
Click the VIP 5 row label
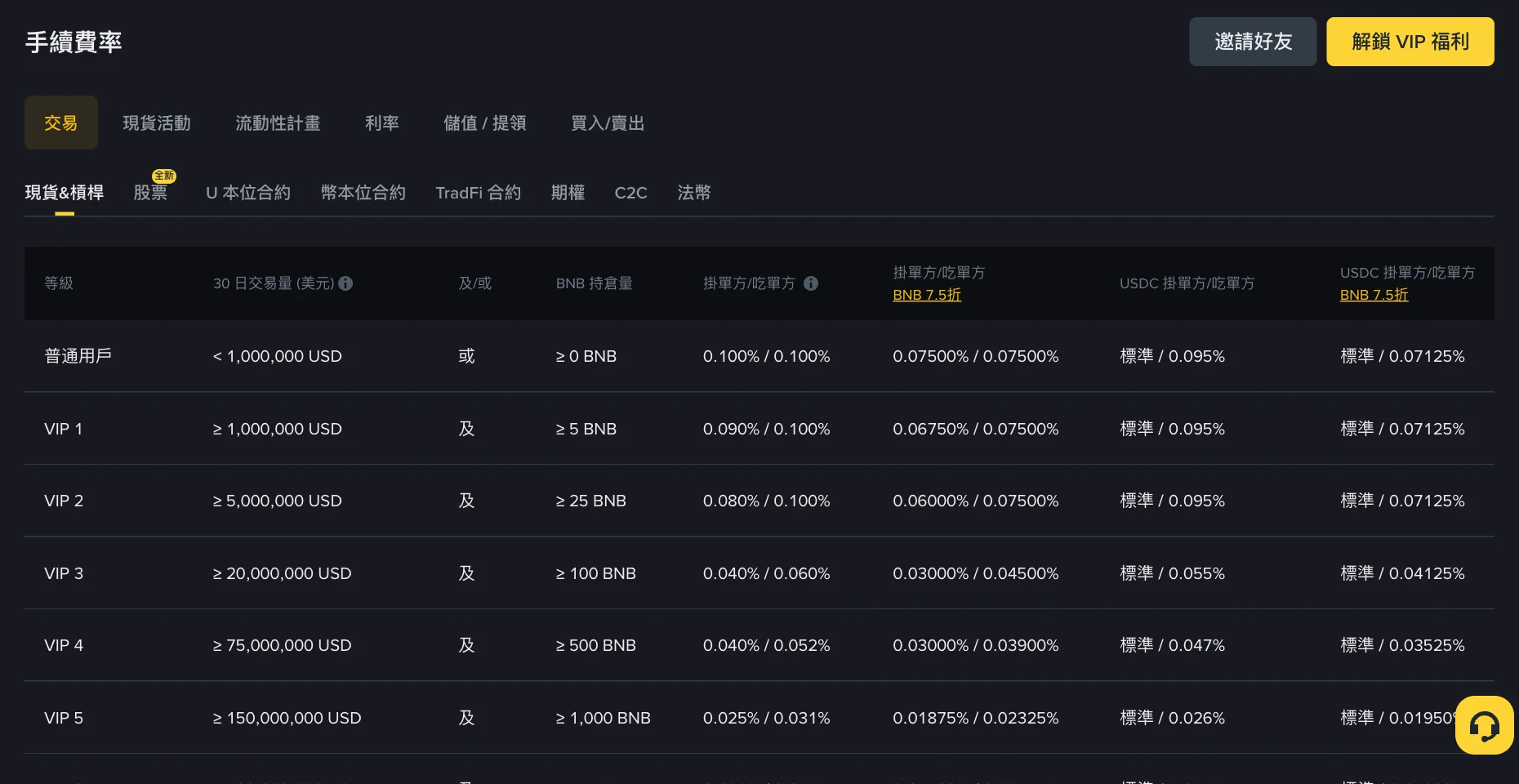64,718
